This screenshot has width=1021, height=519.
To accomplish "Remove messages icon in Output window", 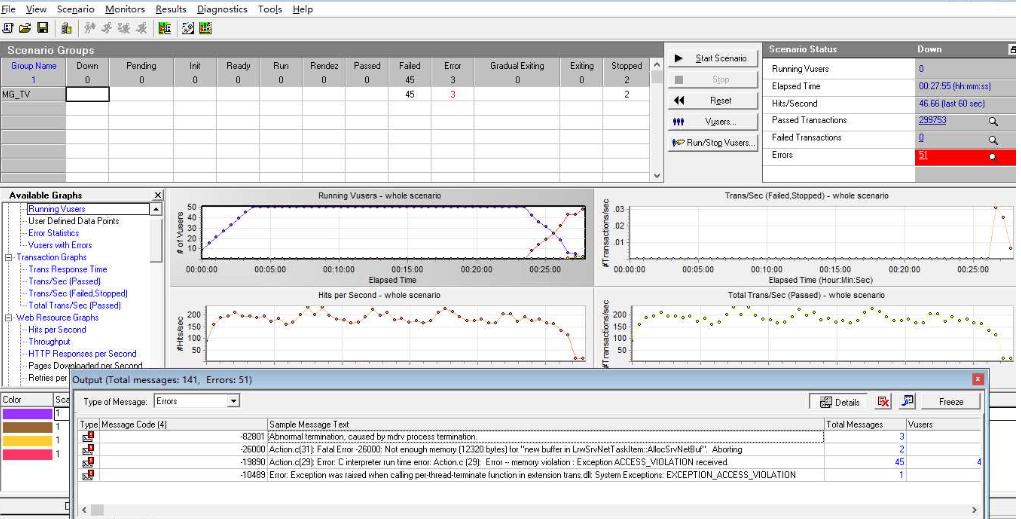I will [x=883, y=401].
